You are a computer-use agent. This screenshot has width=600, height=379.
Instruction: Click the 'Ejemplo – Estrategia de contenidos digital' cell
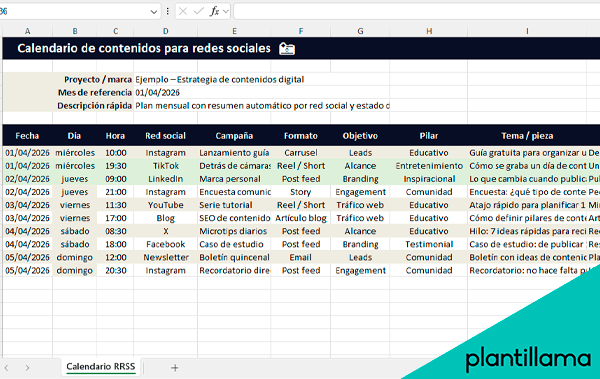click(220, 80)
